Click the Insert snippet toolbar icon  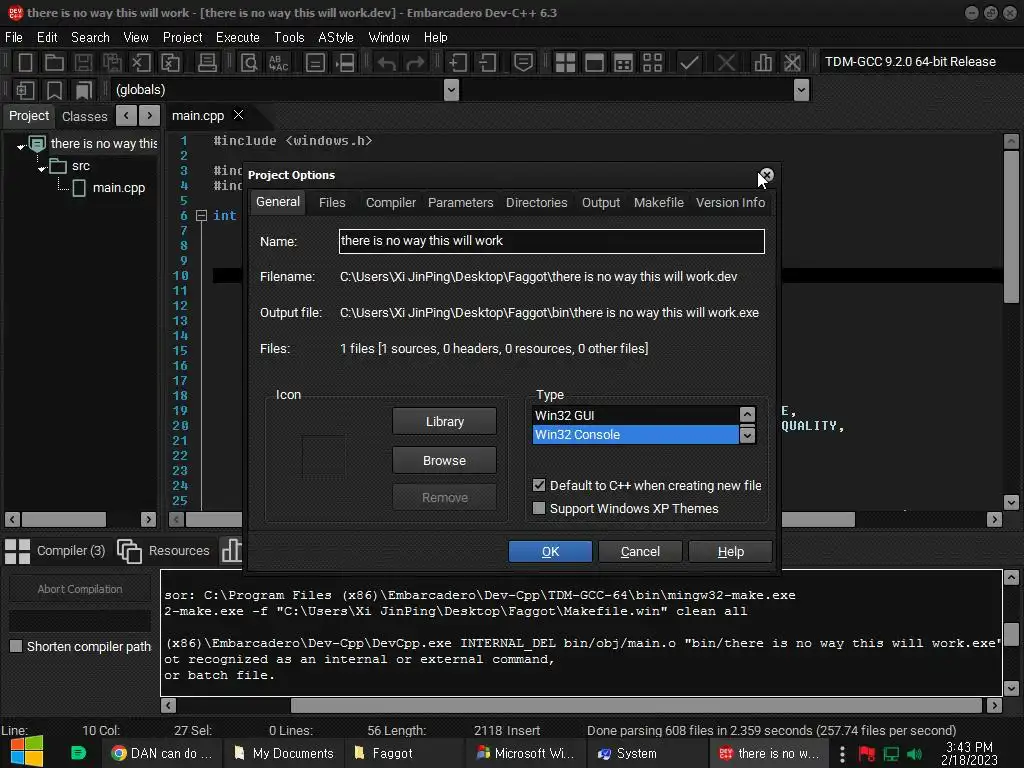point(25,90)
